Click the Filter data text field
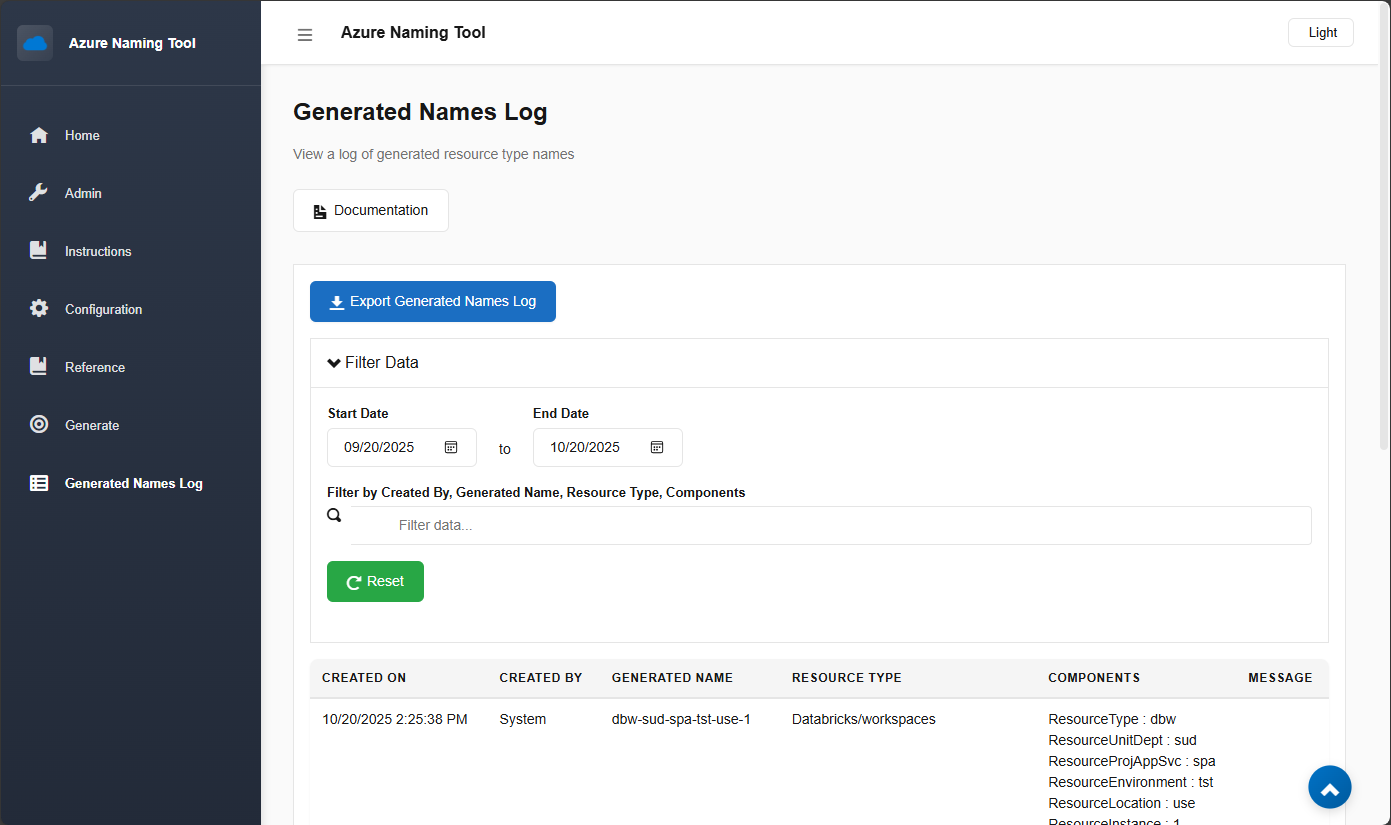 (830, 525)
